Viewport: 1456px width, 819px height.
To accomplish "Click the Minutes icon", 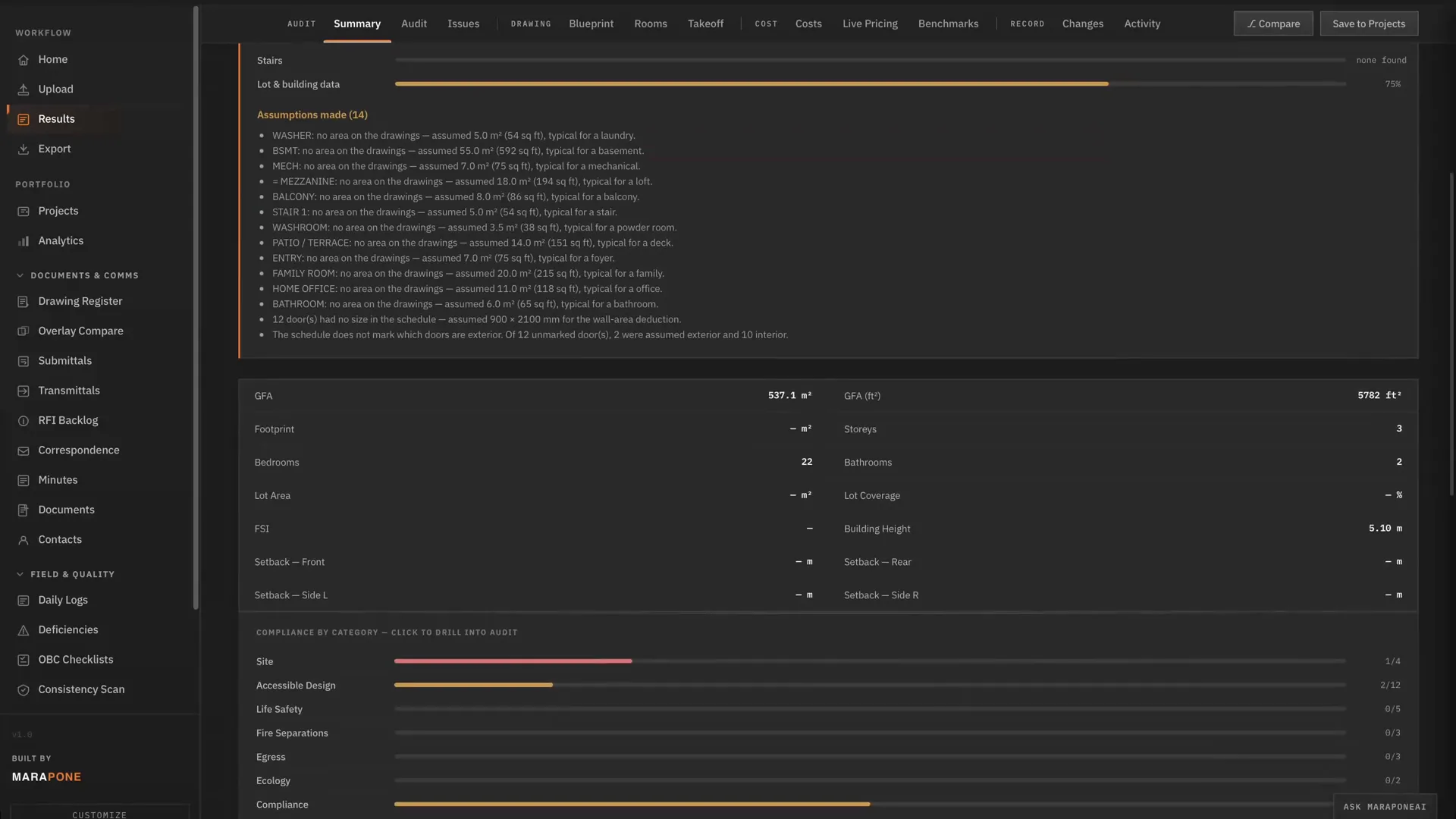I will (24, 481).
